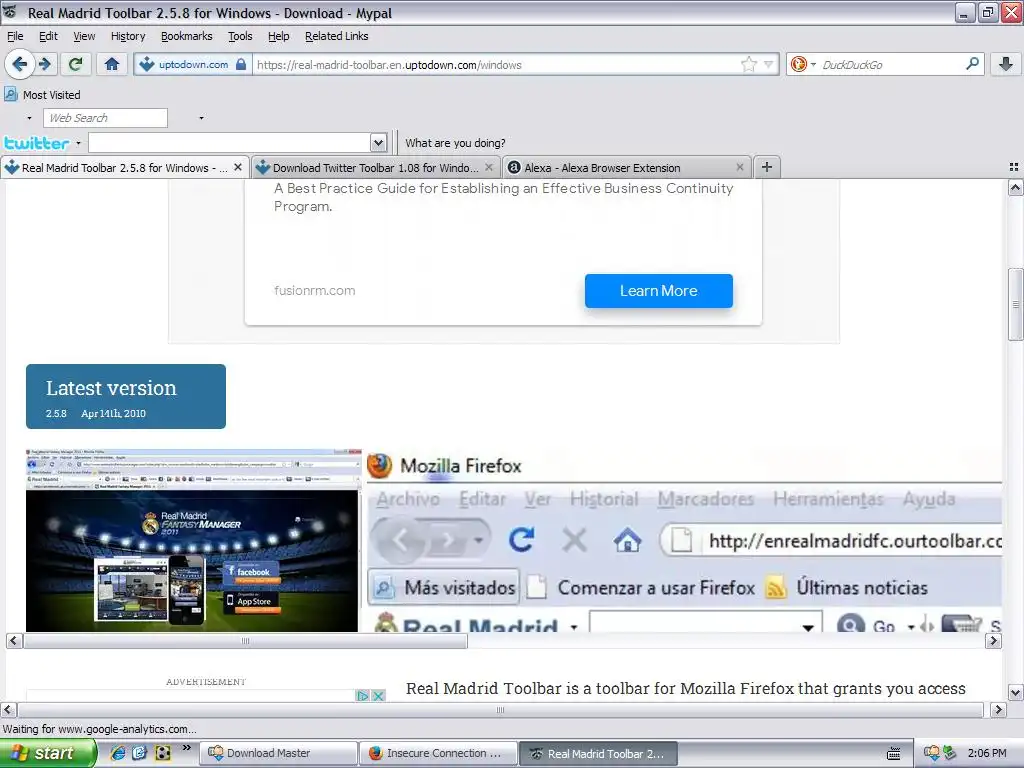1024x768 pixels.
Task: Open the File menu
Action: [15, 36]
